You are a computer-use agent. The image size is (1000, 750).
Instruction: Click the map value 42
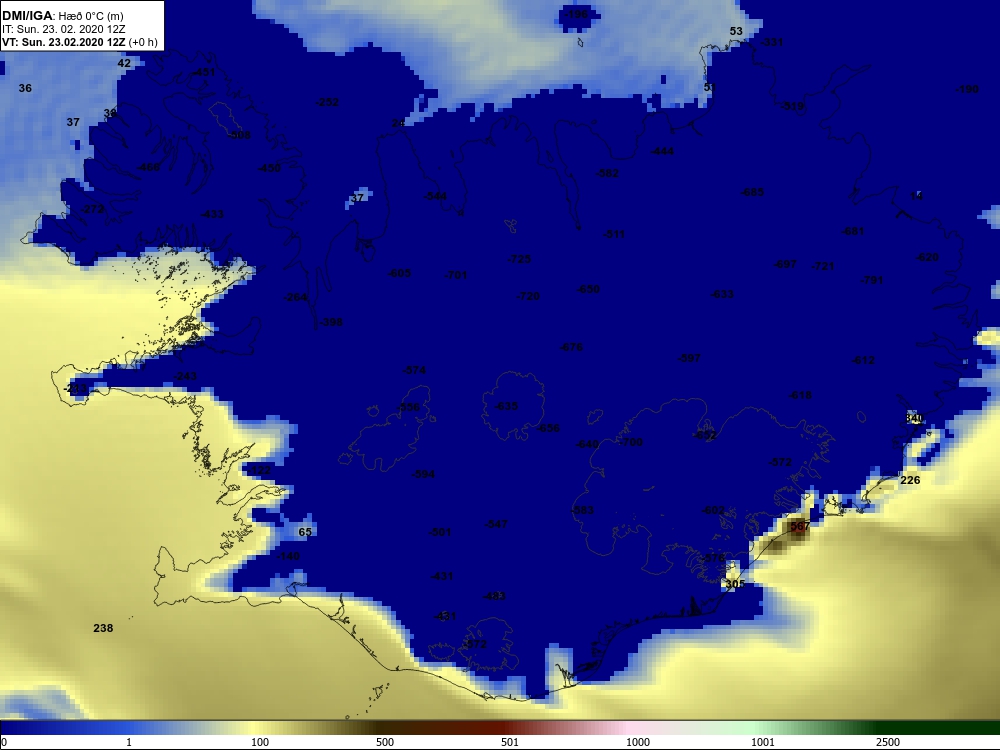point(124,63)
